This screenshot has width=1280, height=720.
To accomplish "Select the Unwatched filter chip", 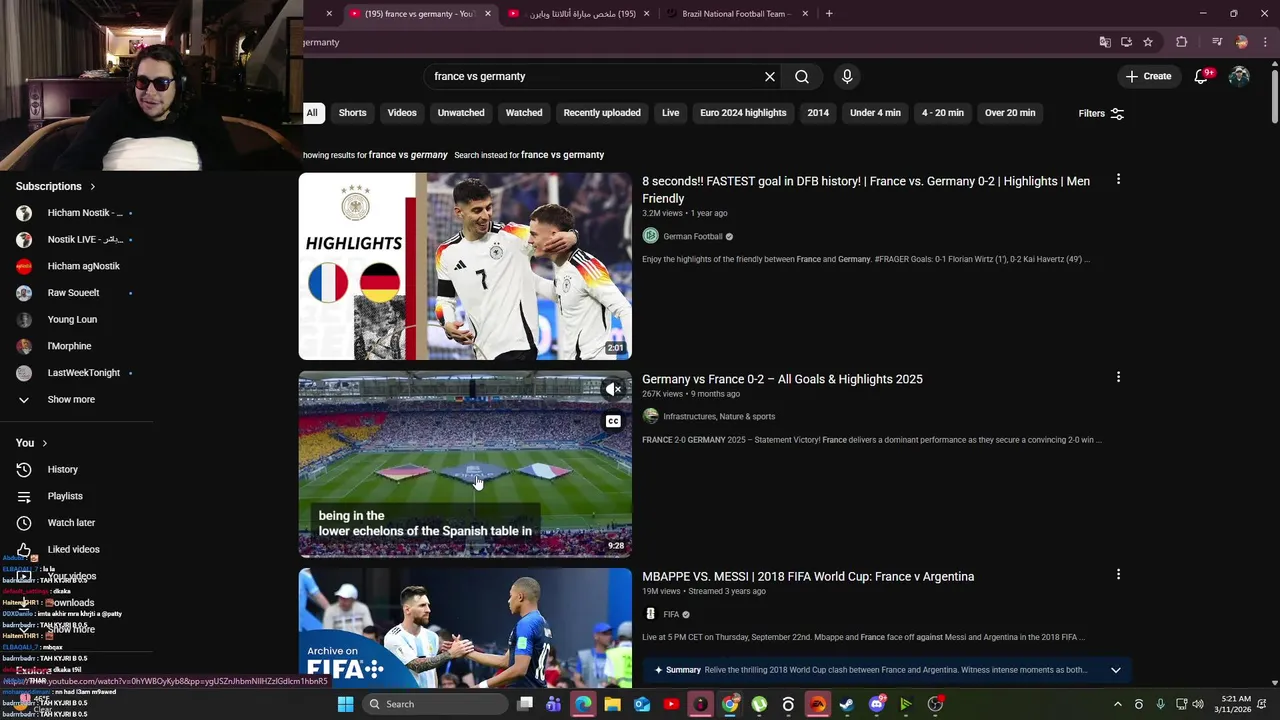I will 461,113.
